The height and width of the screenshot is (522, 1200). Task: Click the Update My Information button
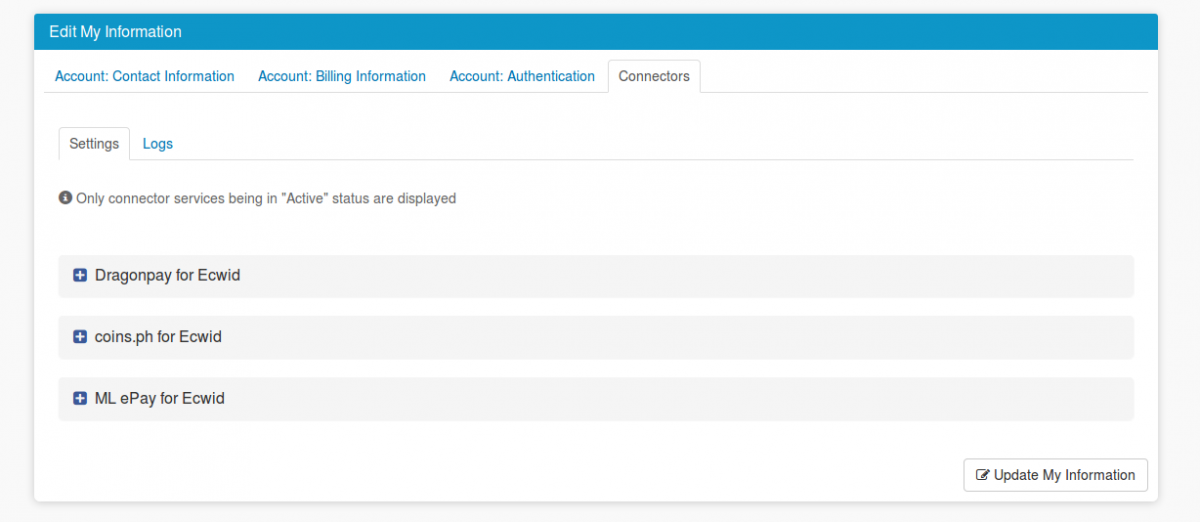[1055, 475]
